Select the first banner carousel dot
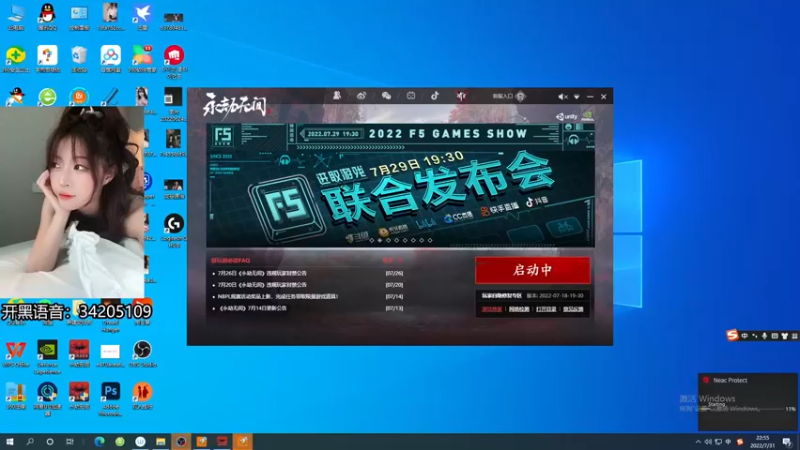 (x=371, y=240)
